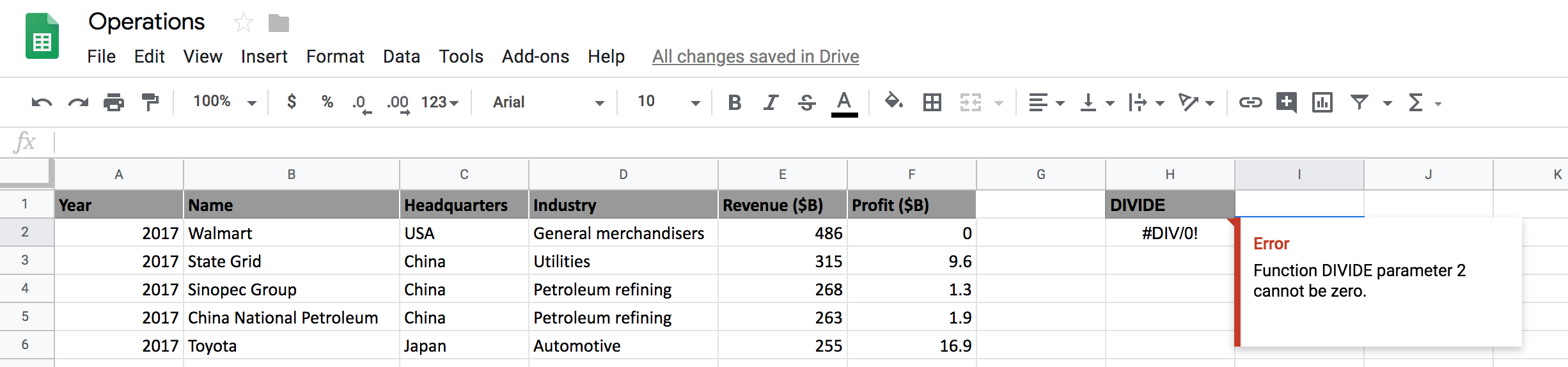The height and width of the screenshot is (367, 1568).
Task: Click into the formula bar
Action: pos(811,142)
